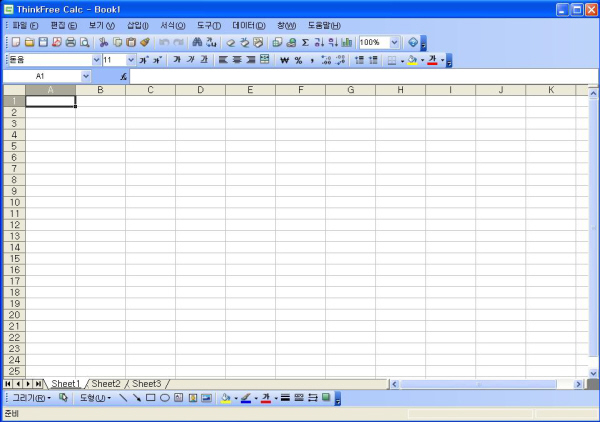The width and height of the screenshot is (600, 422).
Task: Insert a text box from drawing toolbar
Action: (179, 398)
